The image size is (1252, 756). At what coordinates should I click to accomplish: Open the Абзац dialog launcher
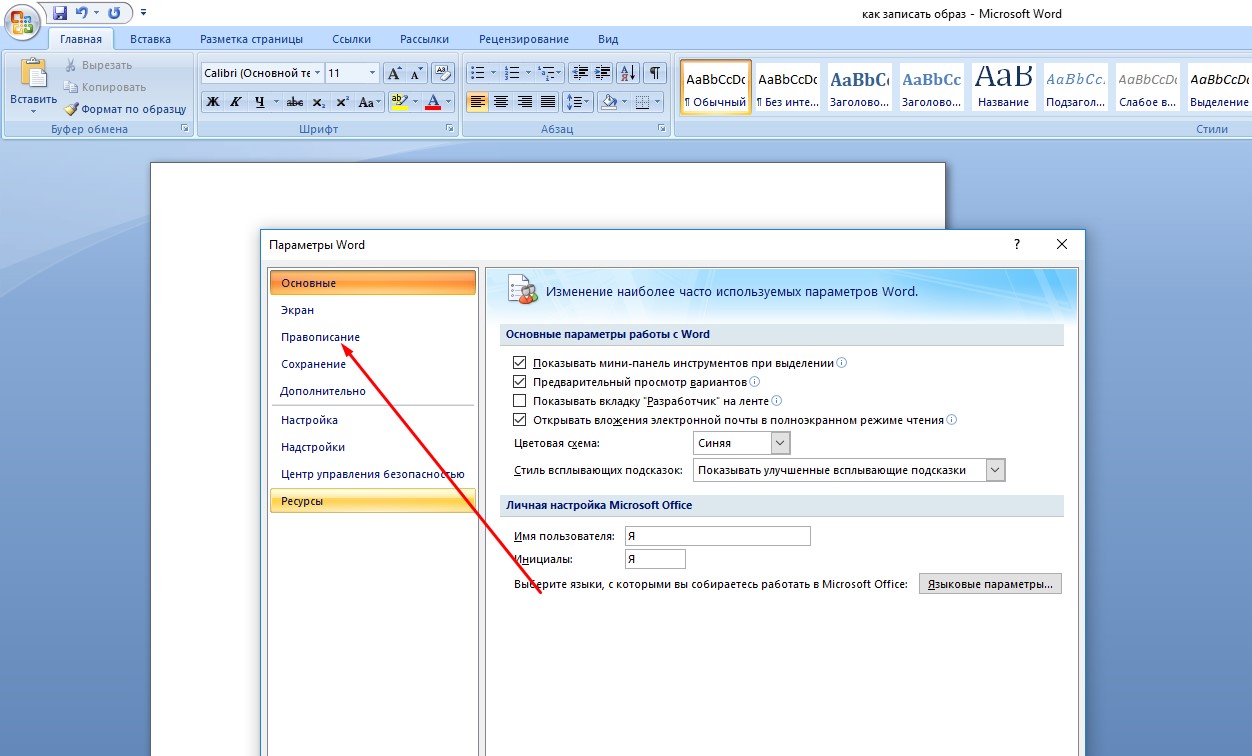662,129
